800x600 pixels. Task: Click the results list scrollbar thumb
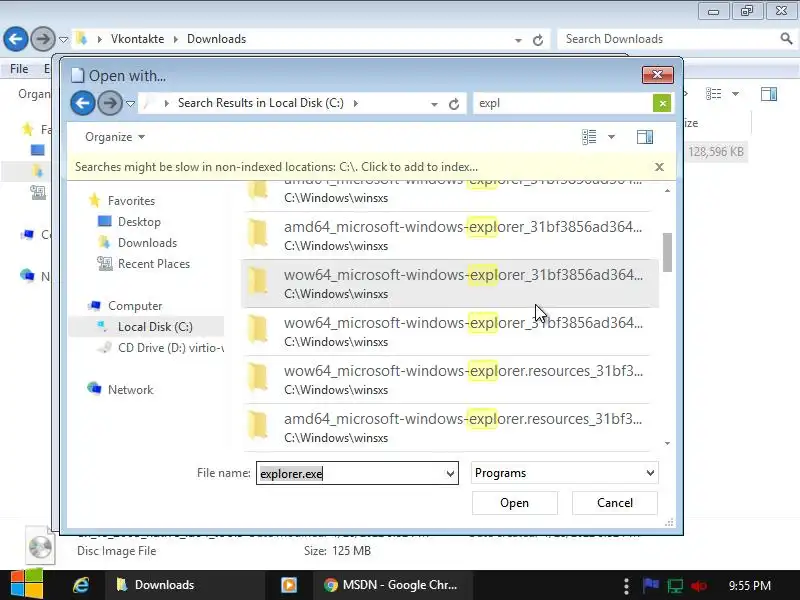click(667, 253)
